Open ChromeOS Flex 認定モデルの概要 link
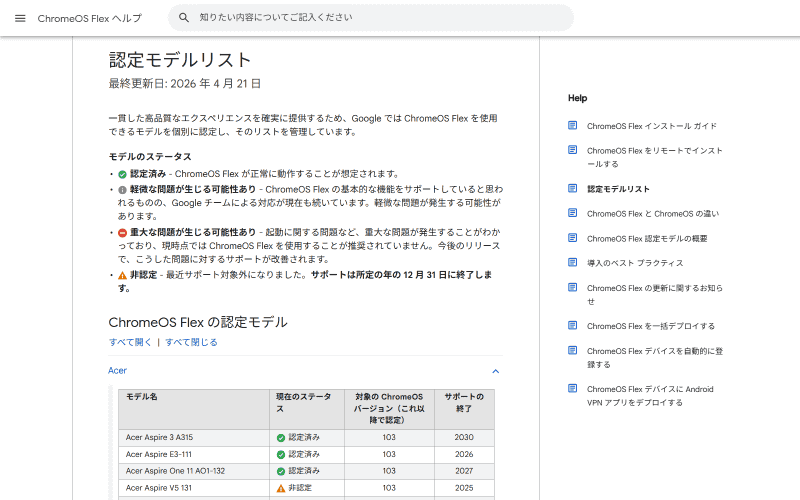This screenshot has height=500, width=800. point(647,238)
